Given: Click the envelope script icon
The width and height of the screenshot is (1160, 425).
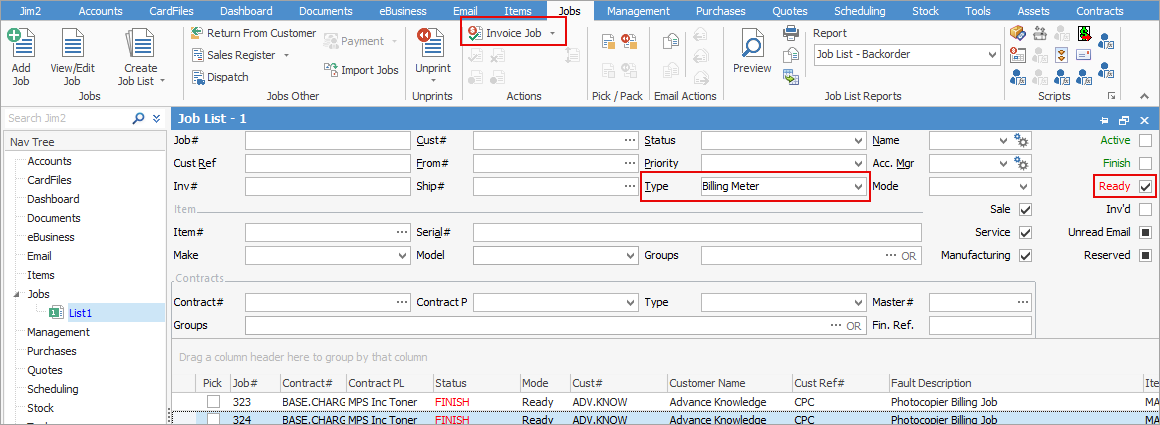Looking at the screenshot, I should 1084,54.
